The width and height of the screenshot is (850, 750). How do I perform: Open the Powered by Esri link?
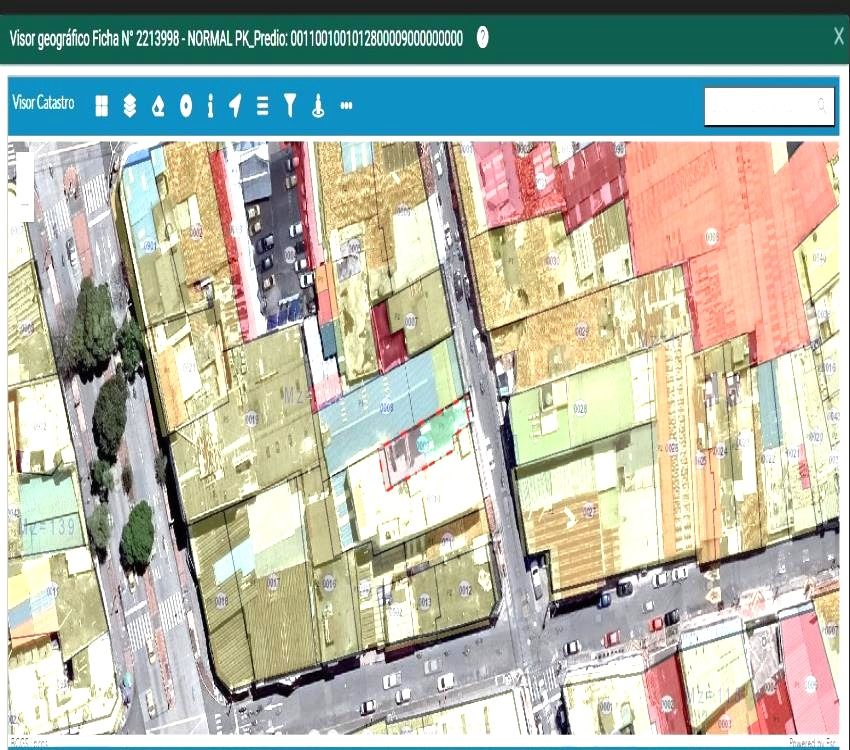click(x=812, y=742)
